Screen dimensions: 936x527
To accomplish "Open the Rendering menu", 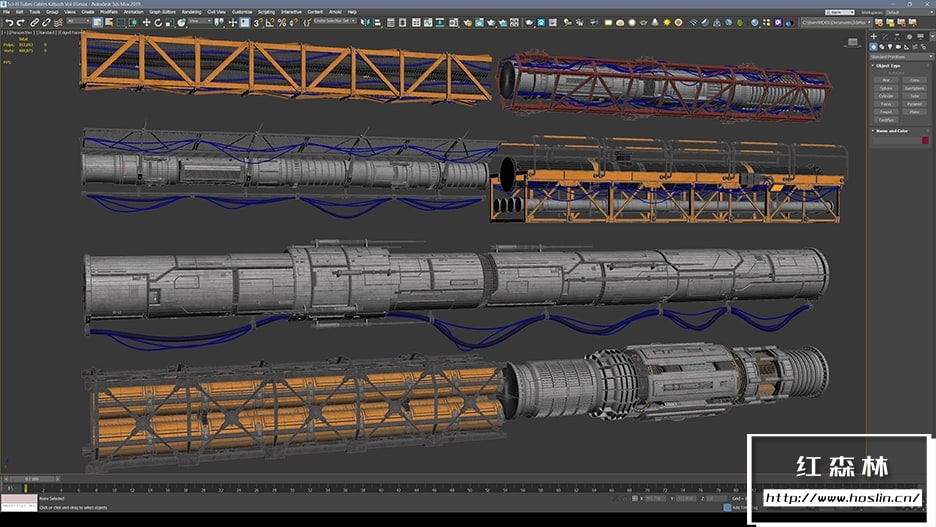I will click(190, 12).
